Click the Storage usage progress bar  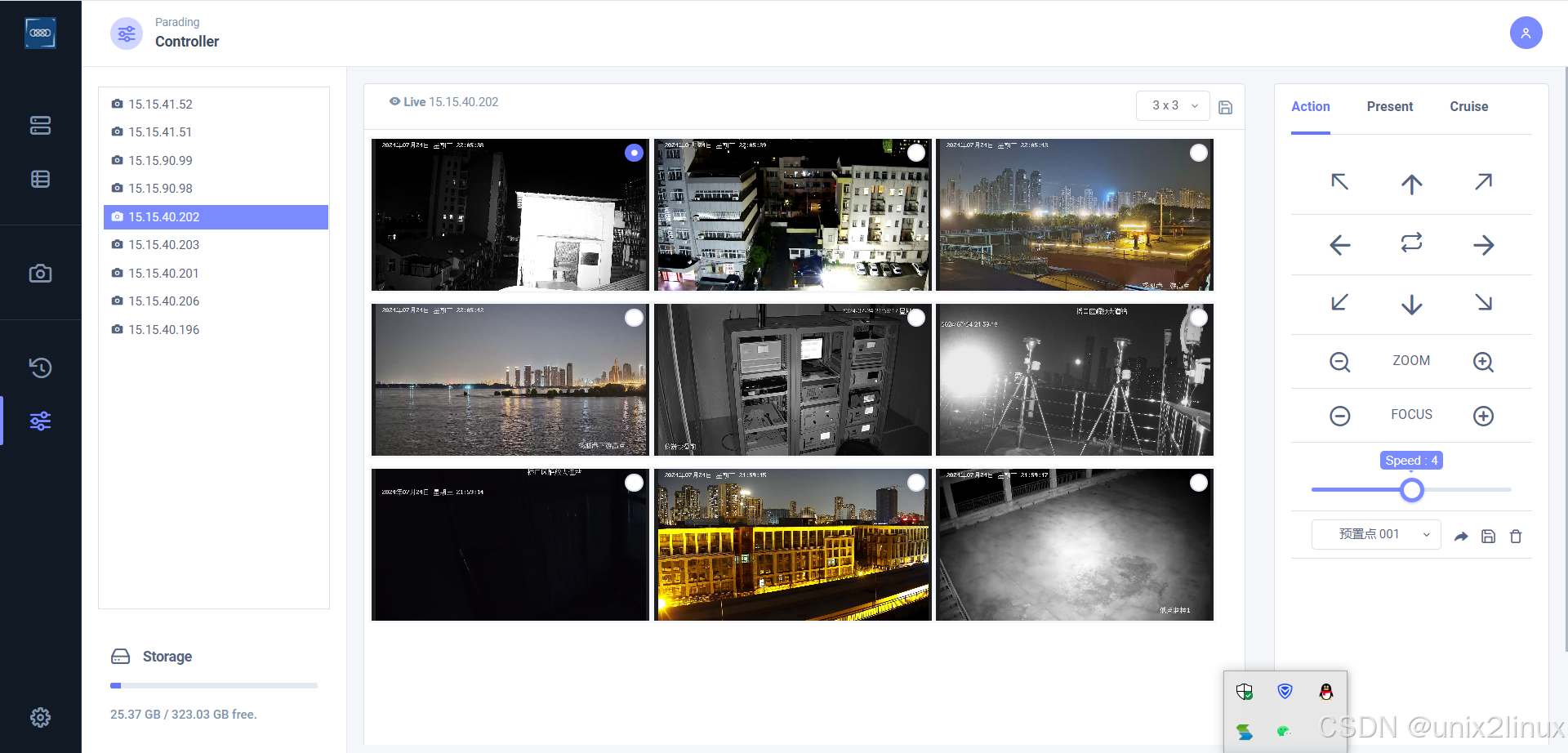pos(214,685)
